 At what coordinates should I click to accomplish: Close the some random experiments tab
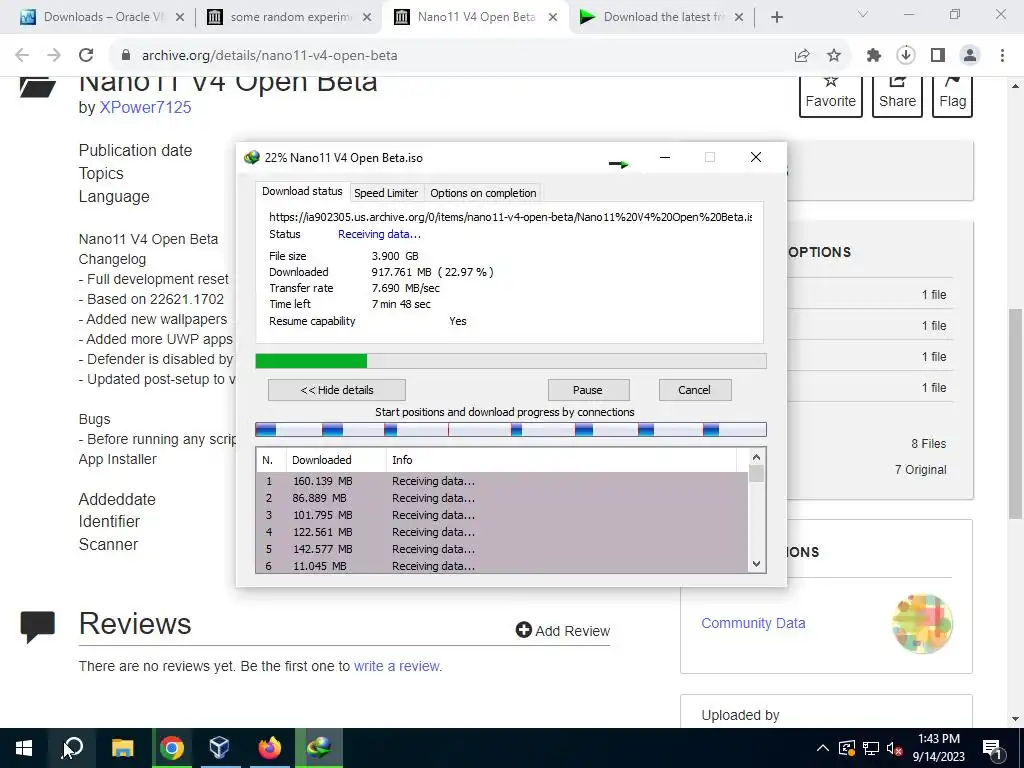(367, 17)
